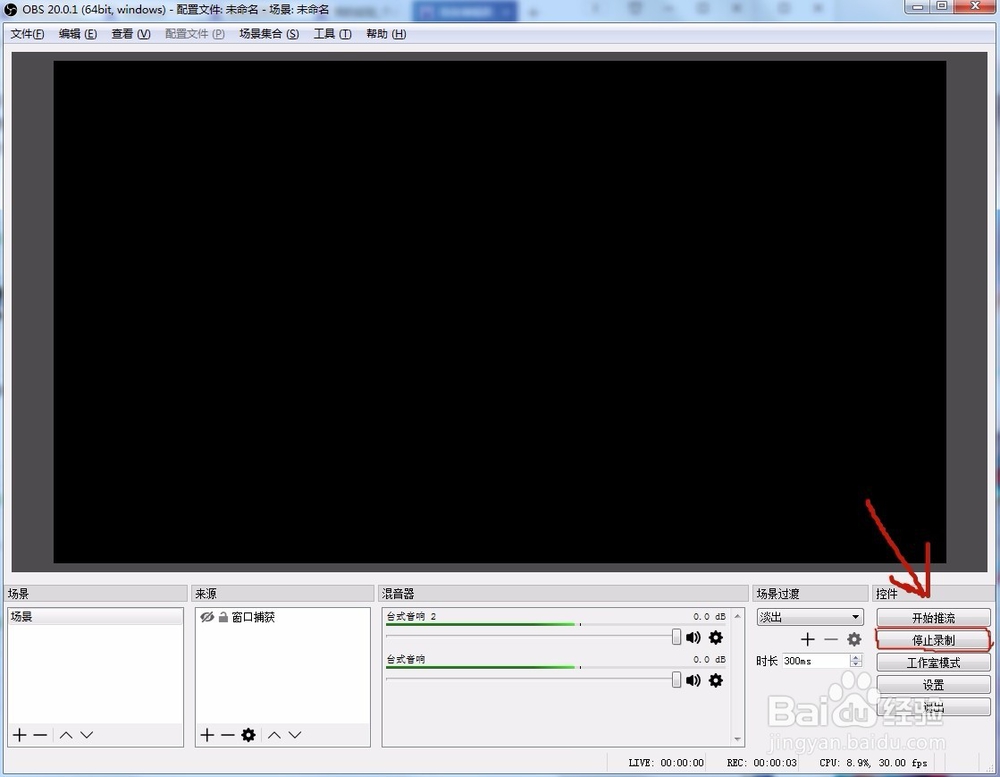Open transition properties gear icon
1000x777 pixels.
click(854, 639)
